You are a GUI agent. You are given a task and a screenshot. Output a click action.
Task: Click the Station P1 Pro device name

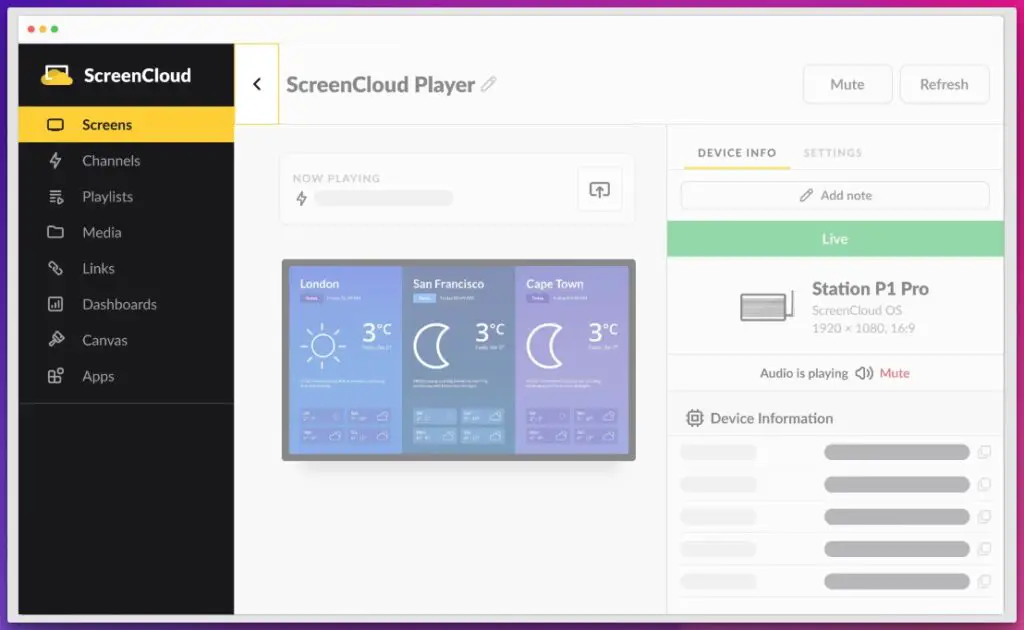(x=870, y=289)
